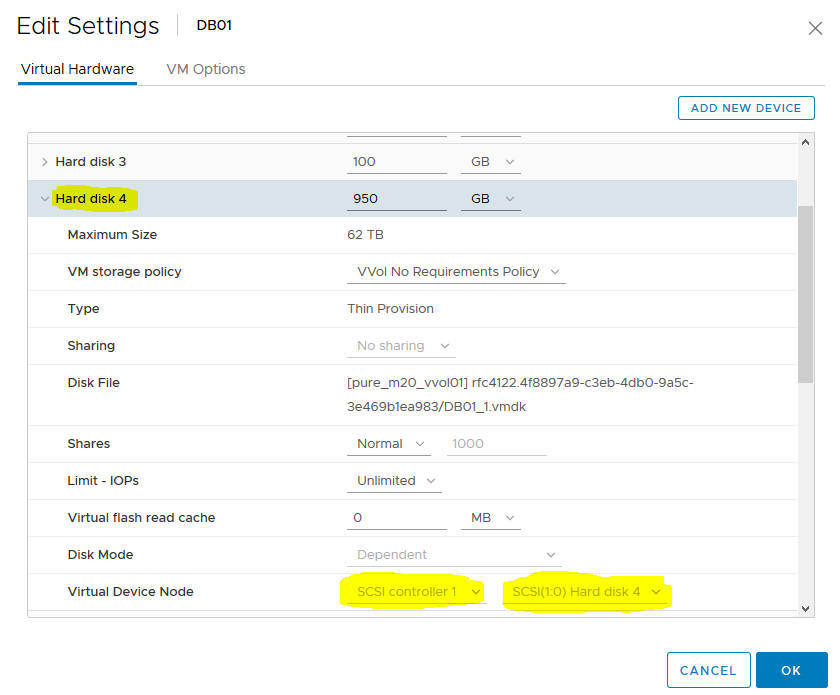Screen dimensions: 840x695
Task: Expand Hard disk 3 row
Action: (44, 162)
